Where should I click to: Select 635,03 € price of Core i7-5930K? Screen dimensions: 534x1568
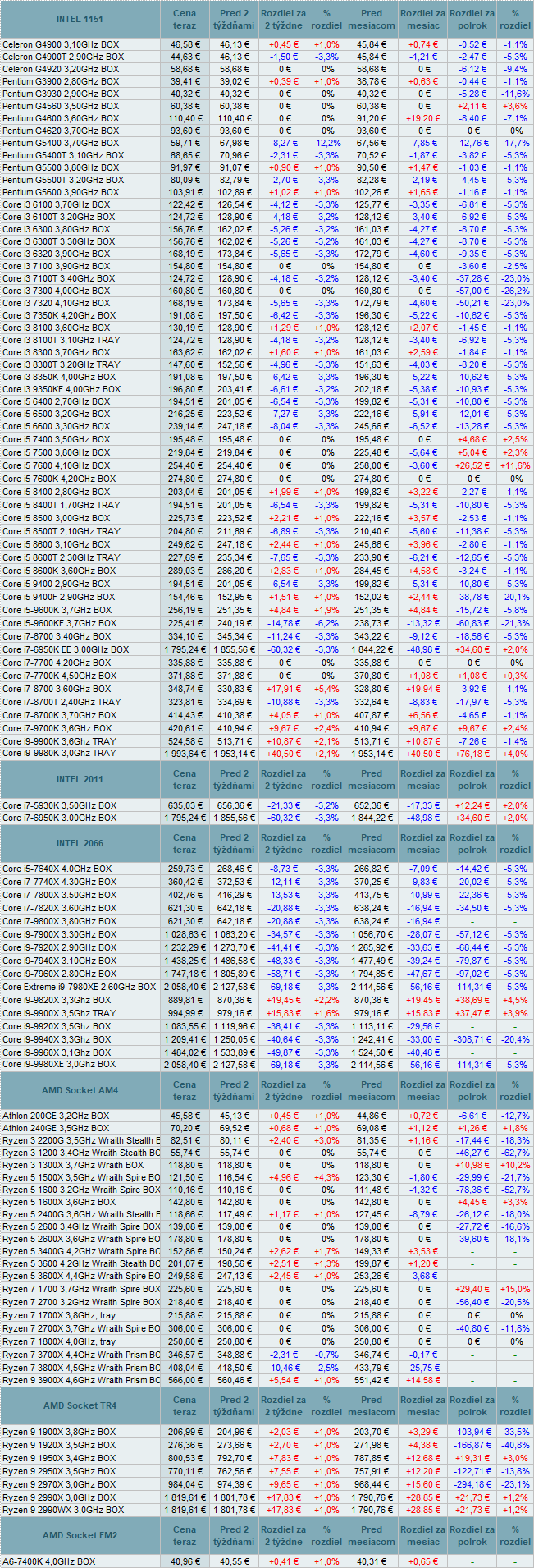[x=185, y=805]
